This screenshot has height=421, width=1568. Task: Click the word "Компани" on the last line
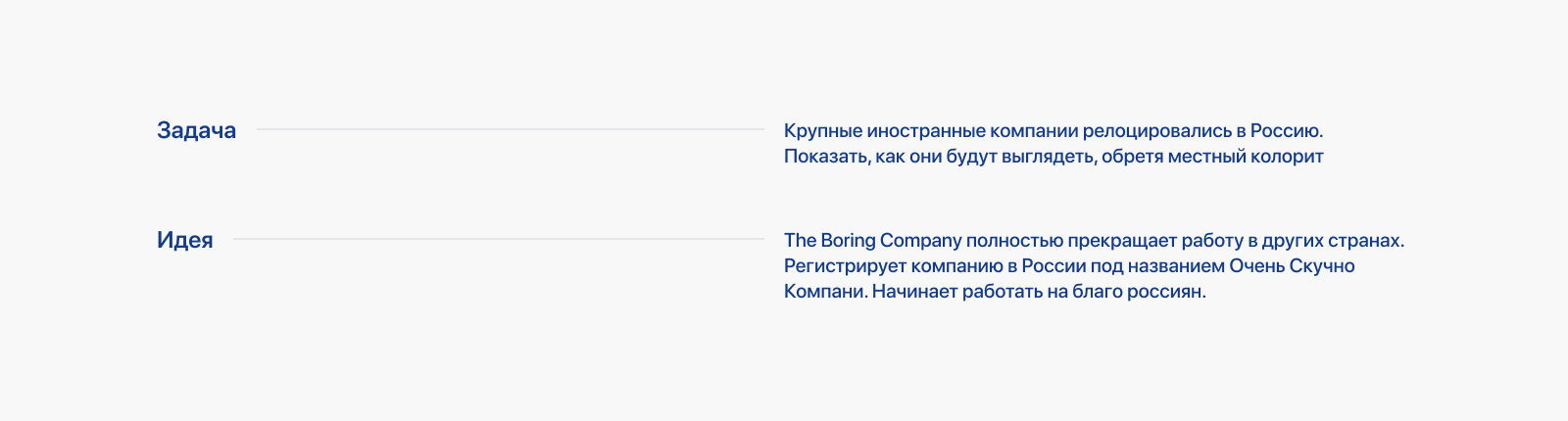825,291
